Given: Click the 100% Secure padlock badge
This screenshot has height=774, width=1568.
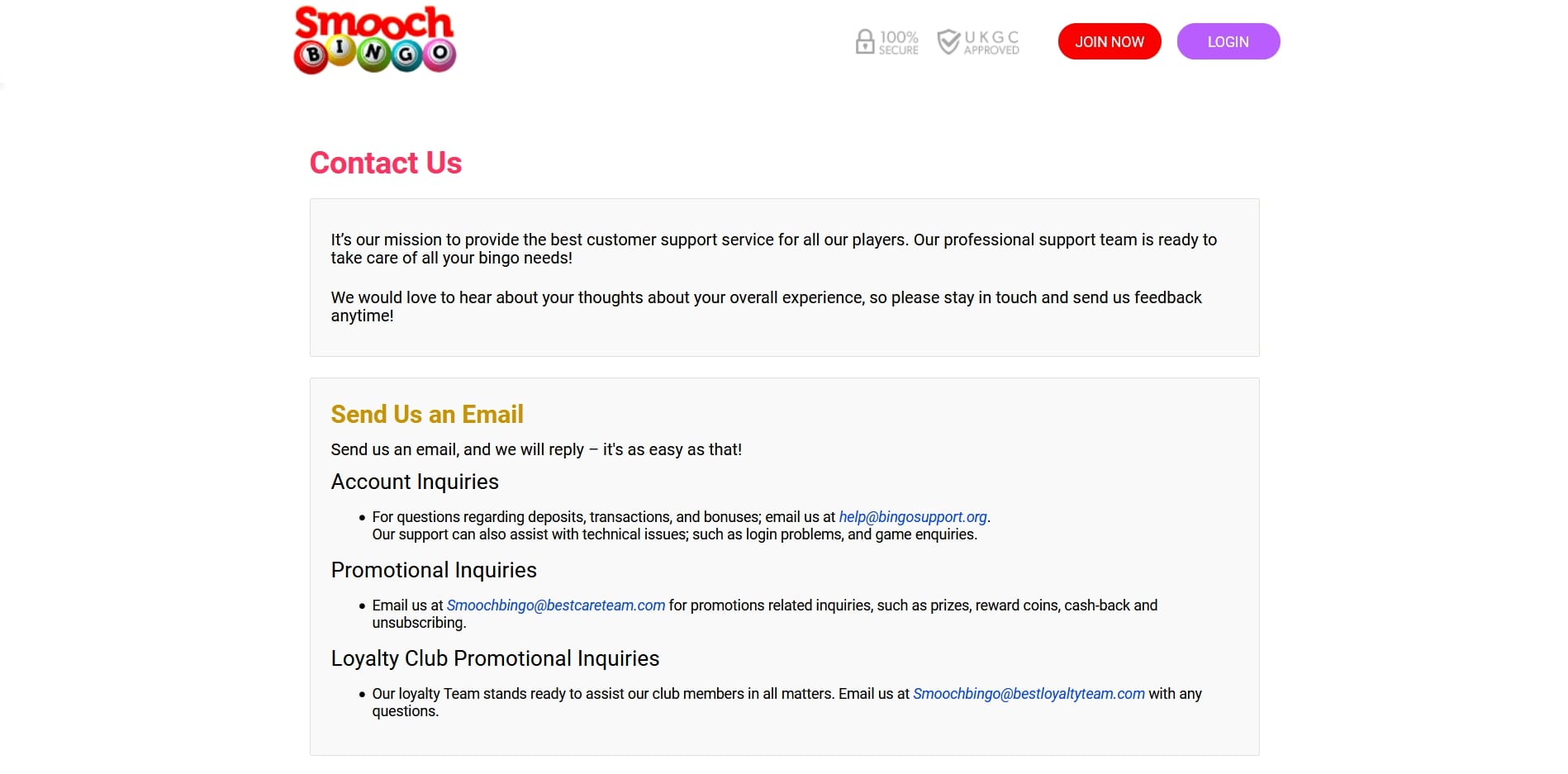Looking at the screenshot, I should click(x=886, y=42).
